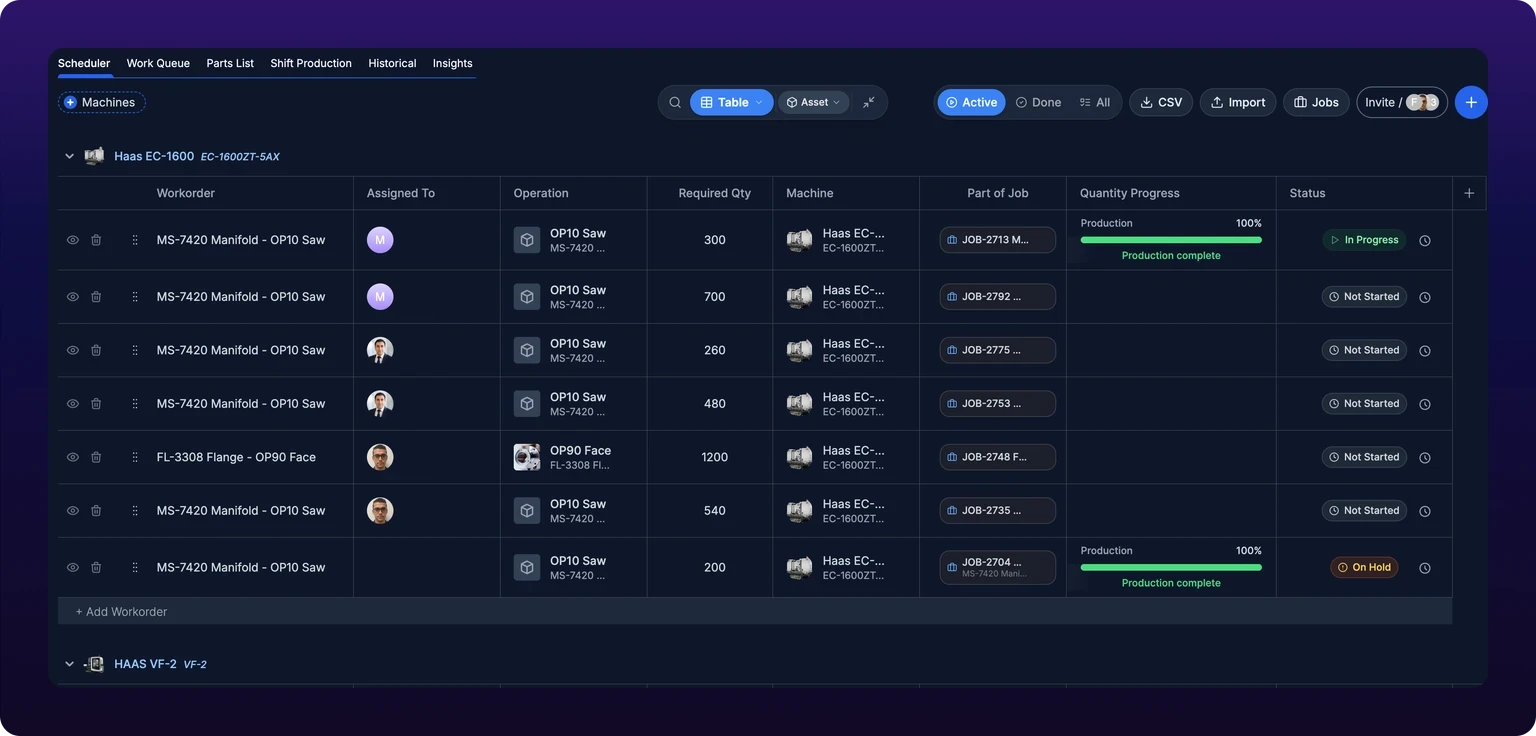Toggle the eye icon on the 540 quantity row
Viewport: 1536px width, 736px height.
[x=73, y=511]
